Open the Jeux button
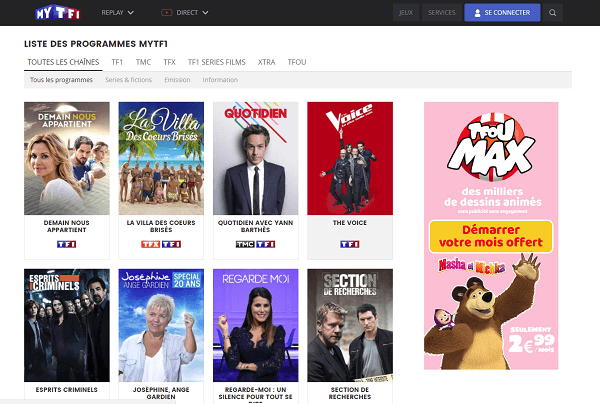 tap(406, 13)
